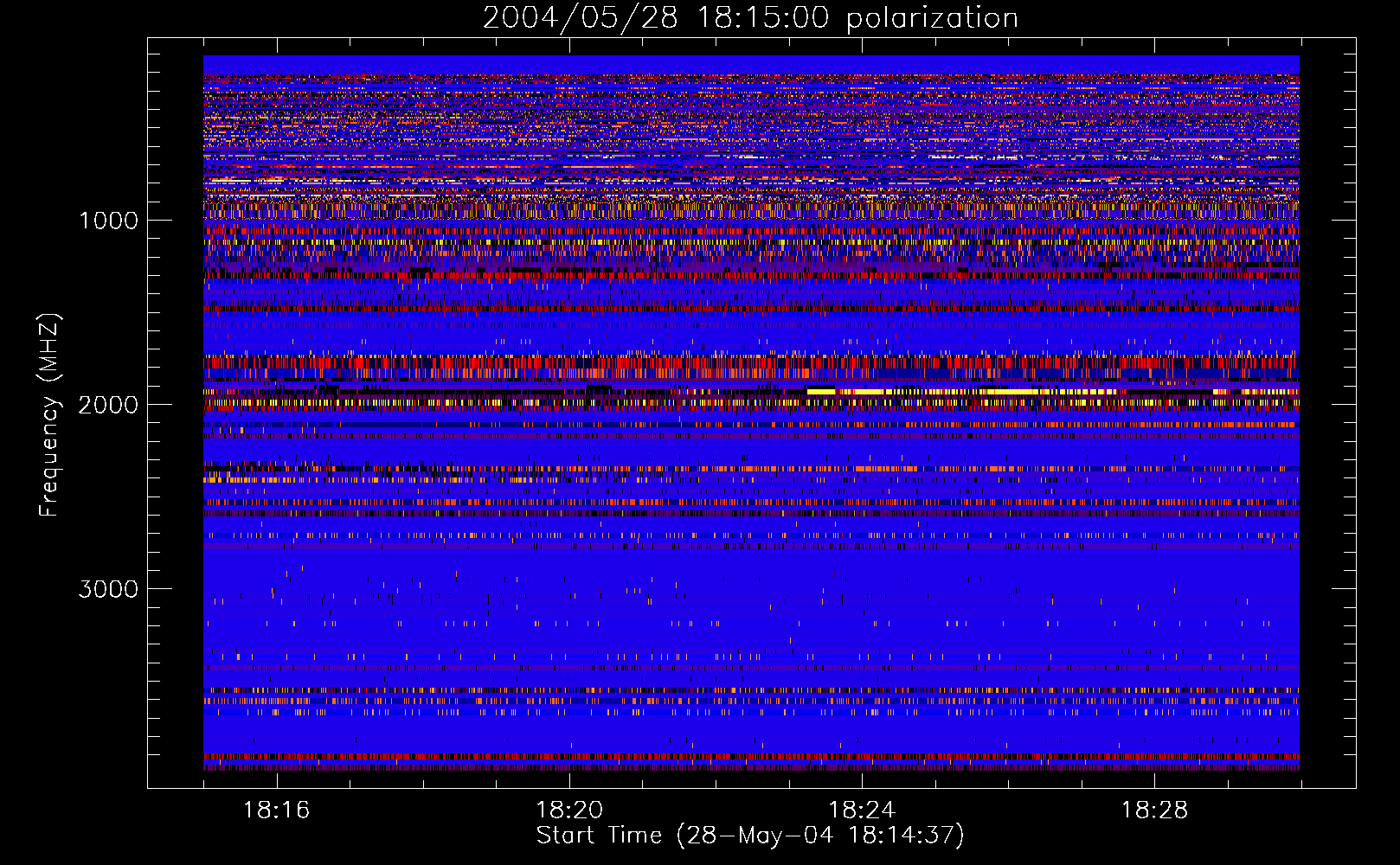Click the 18:16 time tick label

coord(276,810)
